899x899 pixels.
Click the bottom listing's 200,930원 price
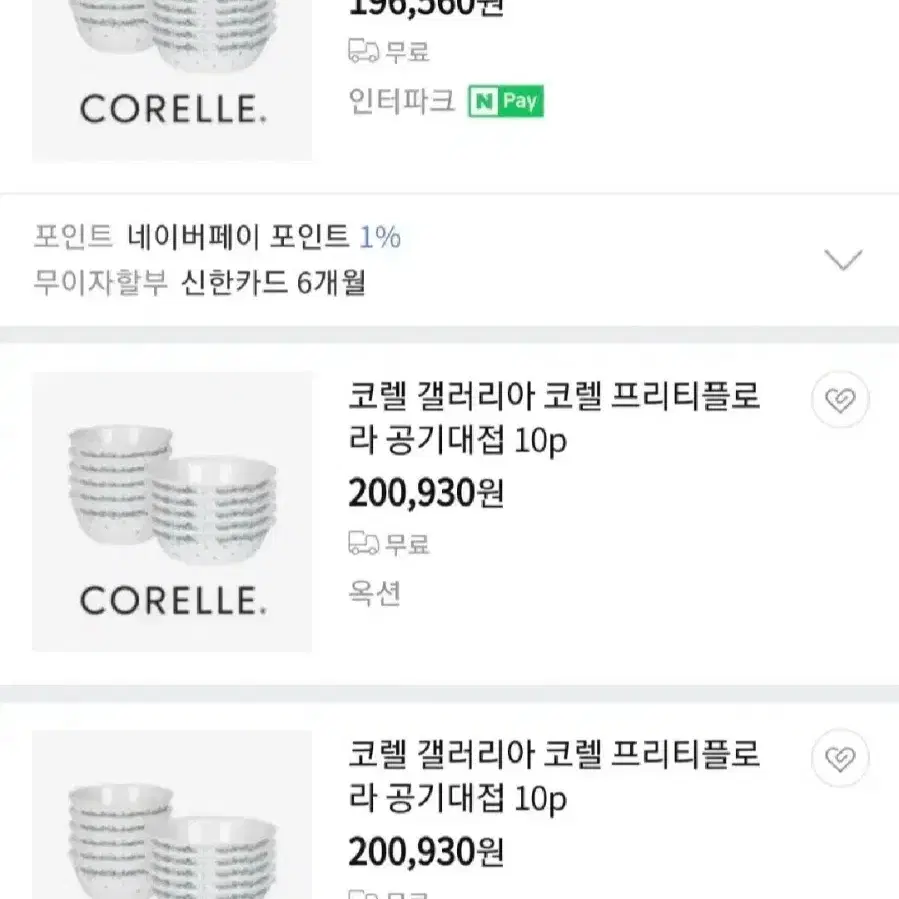tap(426, 851)
